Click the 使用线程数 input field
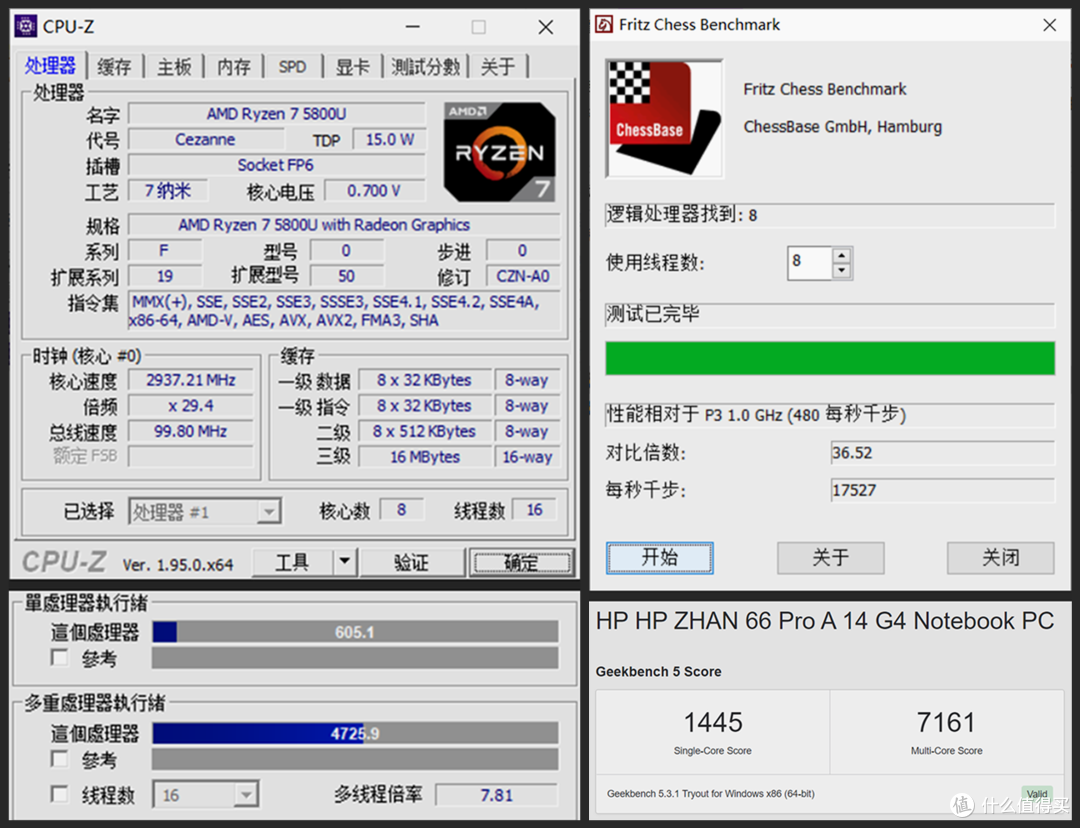This screenshot has height=828, width=1080. (810, 263)
